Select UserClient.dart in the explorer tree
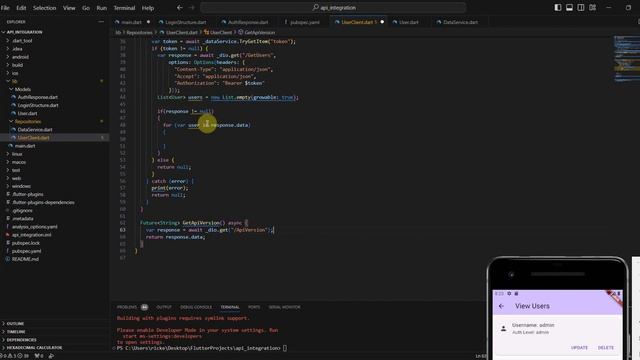The image size is (640, 360). pyautogui.click(x=33, y=138)
